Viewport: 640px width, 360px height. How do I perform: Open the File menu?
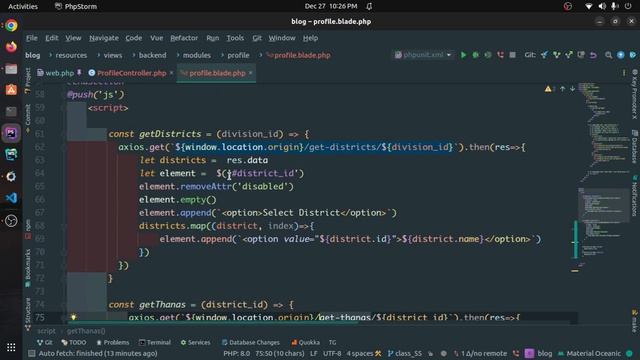[31, 38]
